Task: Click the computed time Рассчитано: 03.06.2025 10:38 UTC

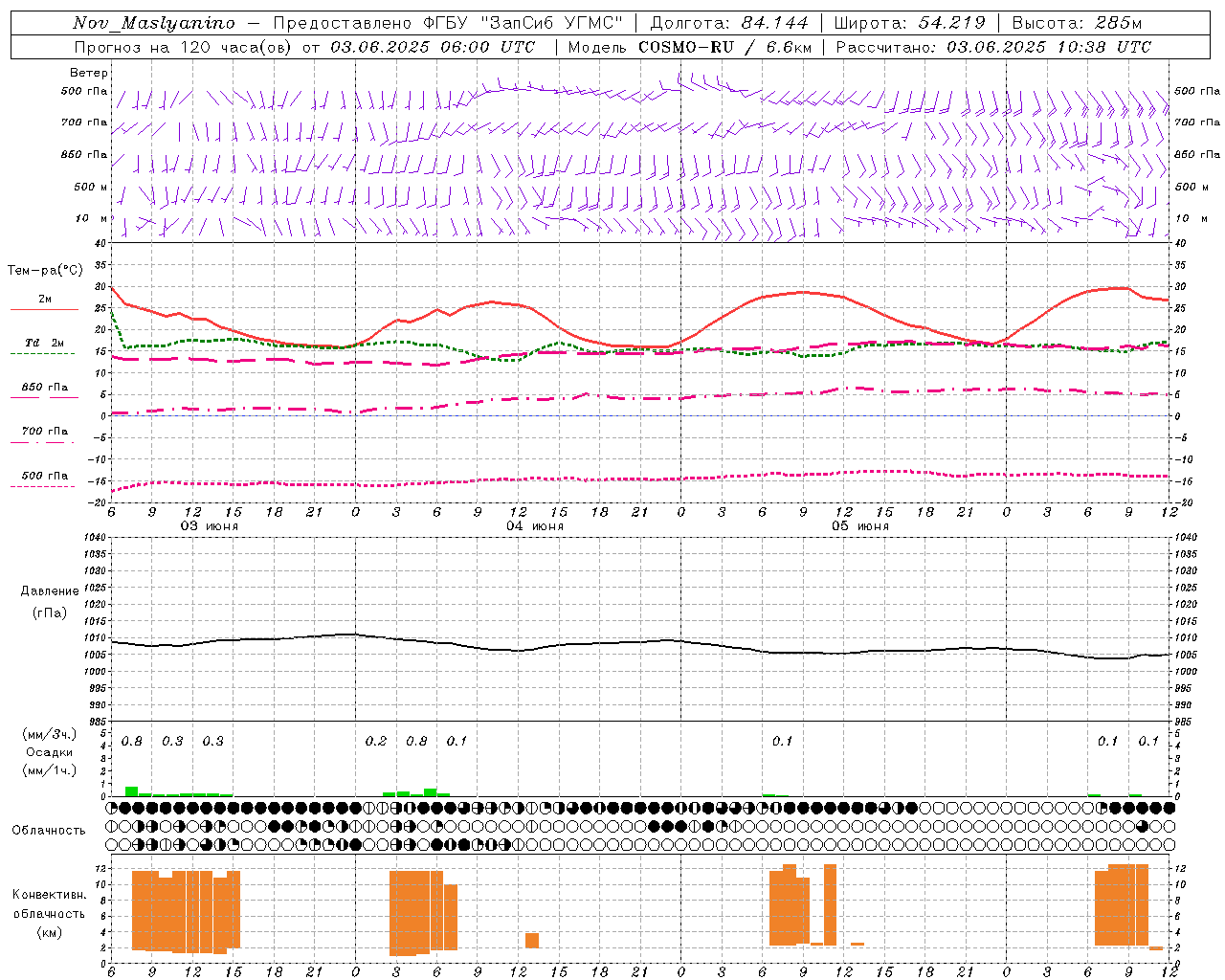Action: (x=993, y=47)
